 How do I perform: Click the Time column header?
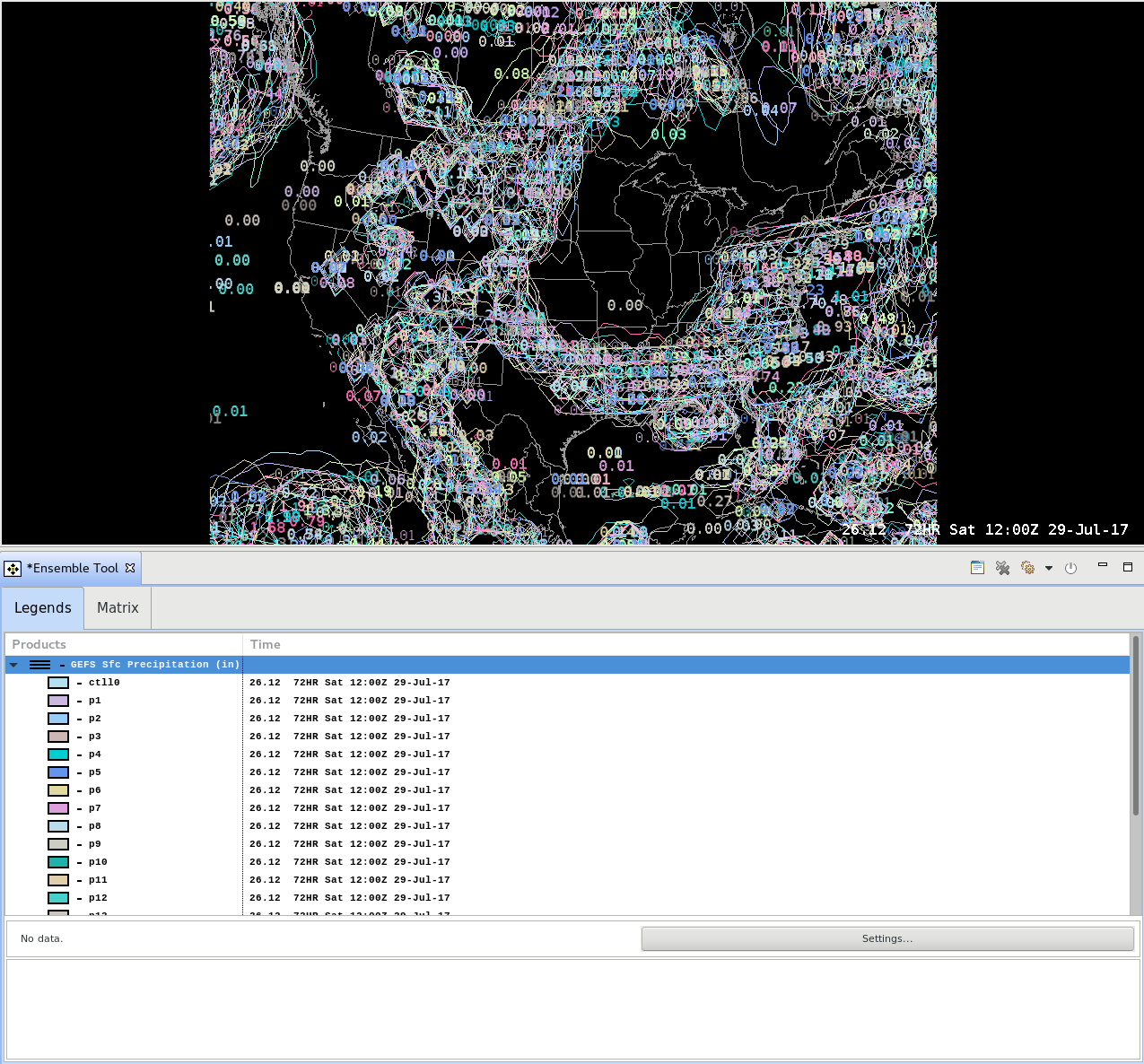(x=686, y=644)
